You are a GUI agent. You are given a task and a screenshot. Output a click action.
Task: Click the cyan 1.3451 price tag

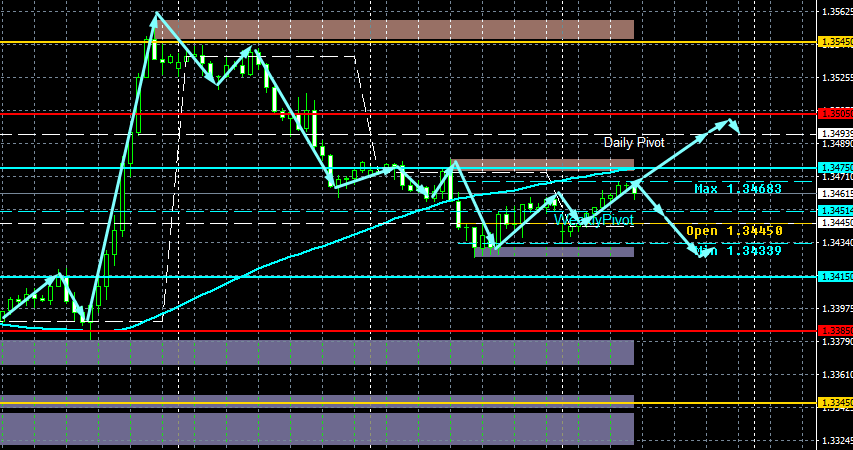point(835,211)
